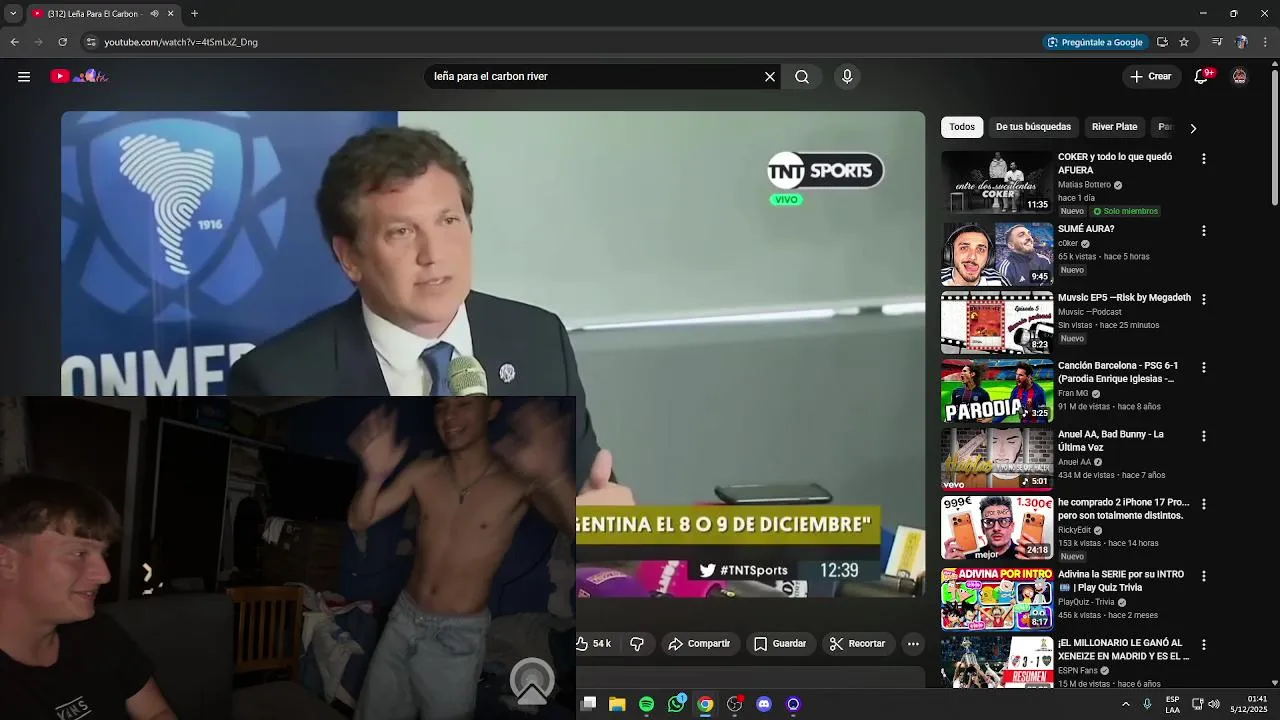
Task: Open the YouTube guide hamburger menu
Action: 24,77
